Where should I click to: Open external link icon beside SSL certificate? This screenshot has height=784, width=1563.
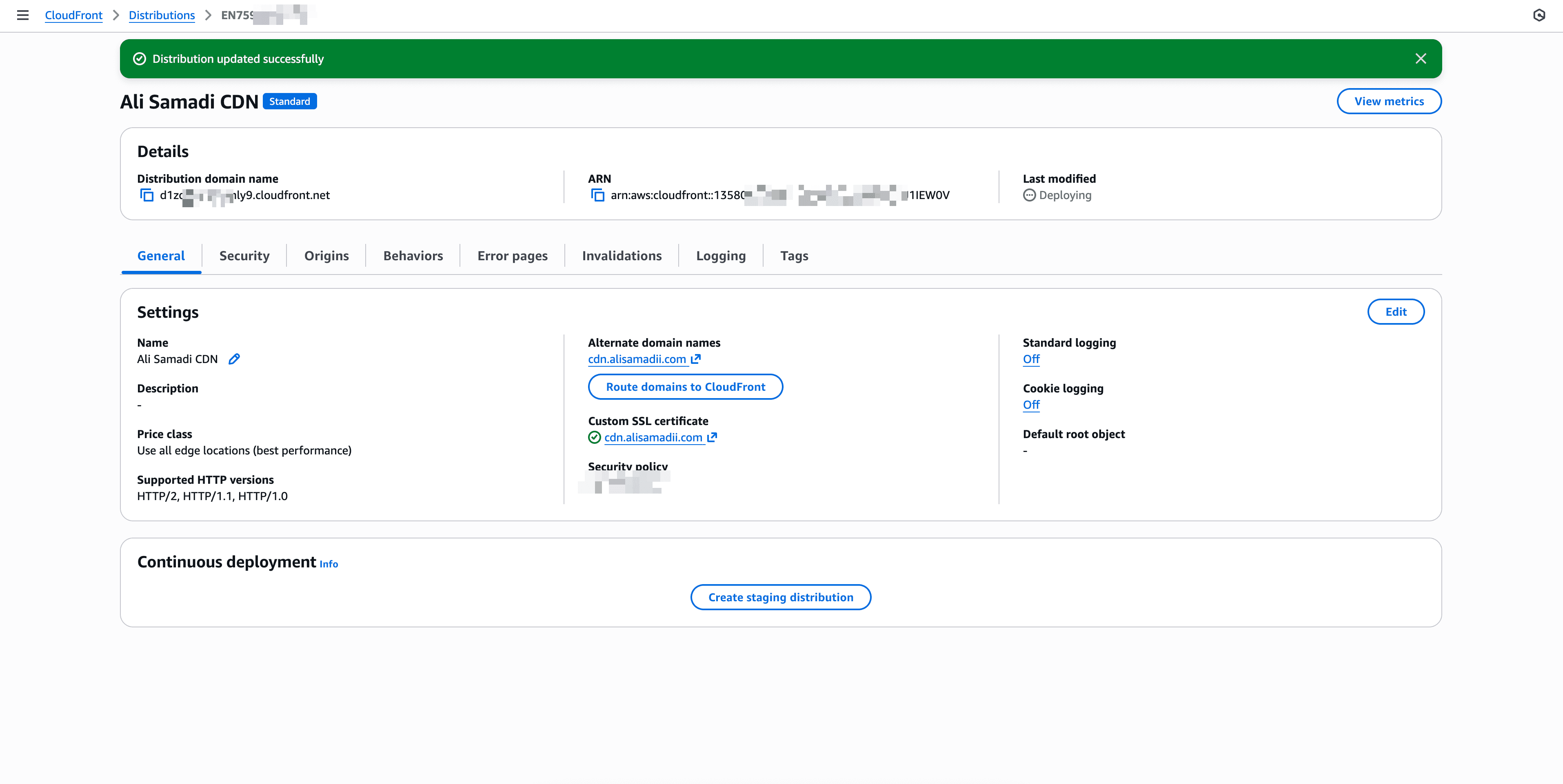point(713,437)
